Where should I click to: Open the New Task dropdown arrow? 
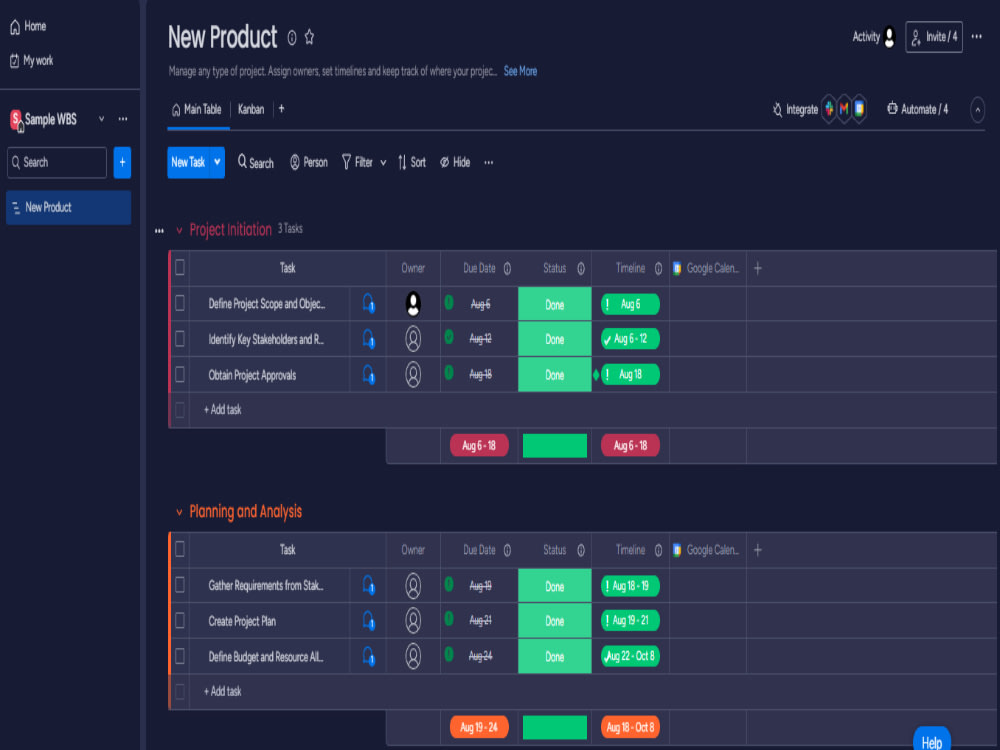point(216,162)
